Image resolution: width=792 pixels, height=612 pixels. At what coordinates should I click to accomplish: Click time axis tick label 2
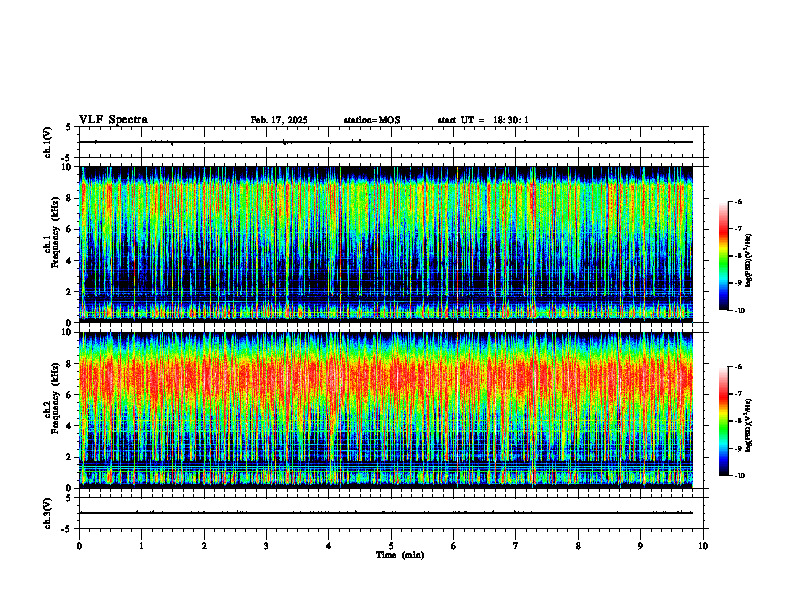[204, 546]
